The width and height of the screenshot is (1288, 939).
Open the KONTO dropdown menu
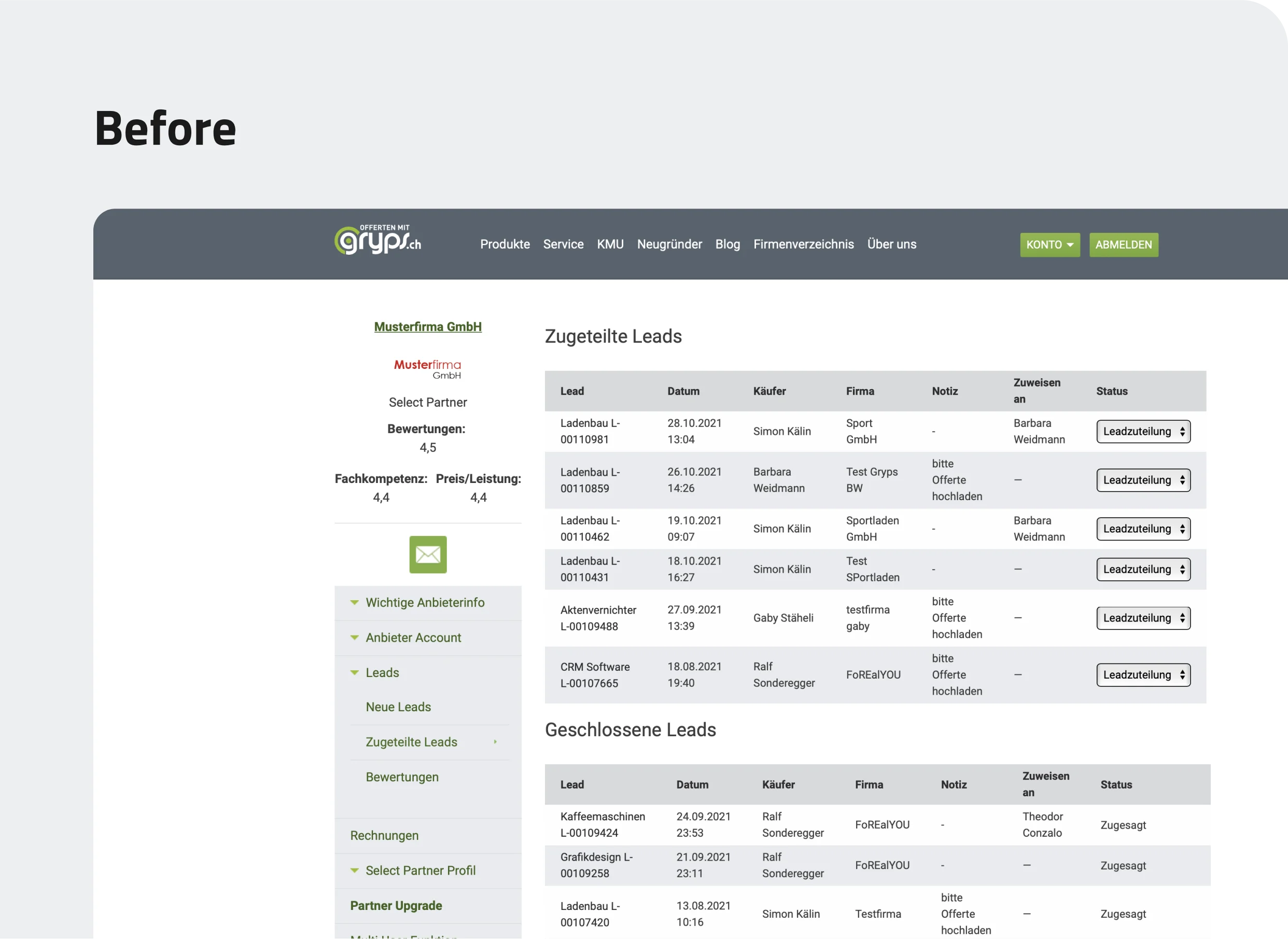tap(1049, 244)
